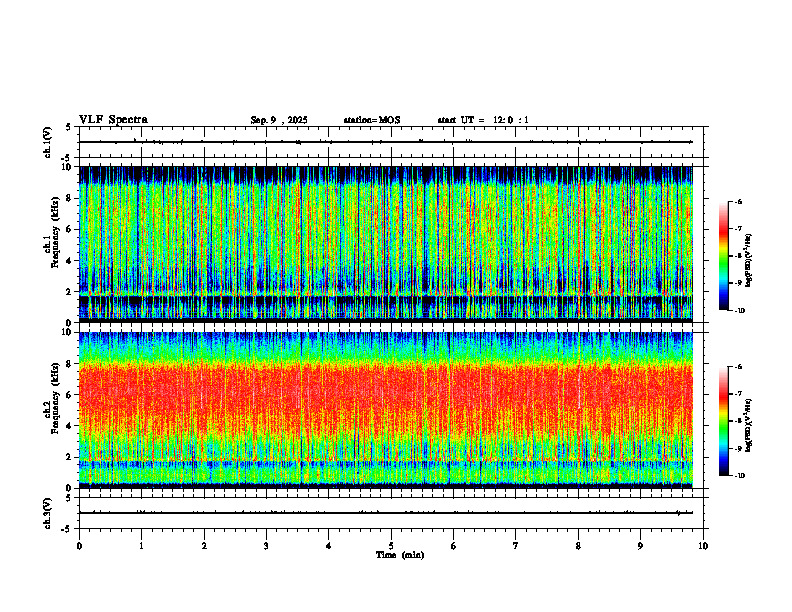Click the "VLF Spectra" plot title
Viewport: 792px width, 612px height.
113,120
